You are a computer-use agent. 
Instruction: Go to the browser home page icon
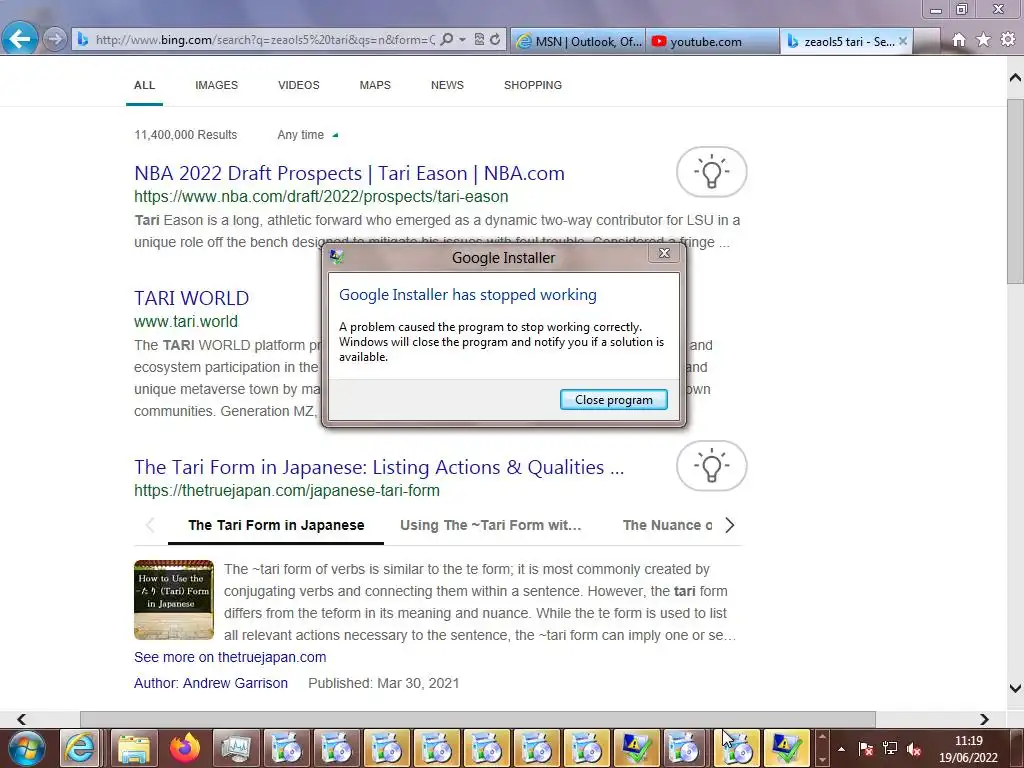point(959,40)
